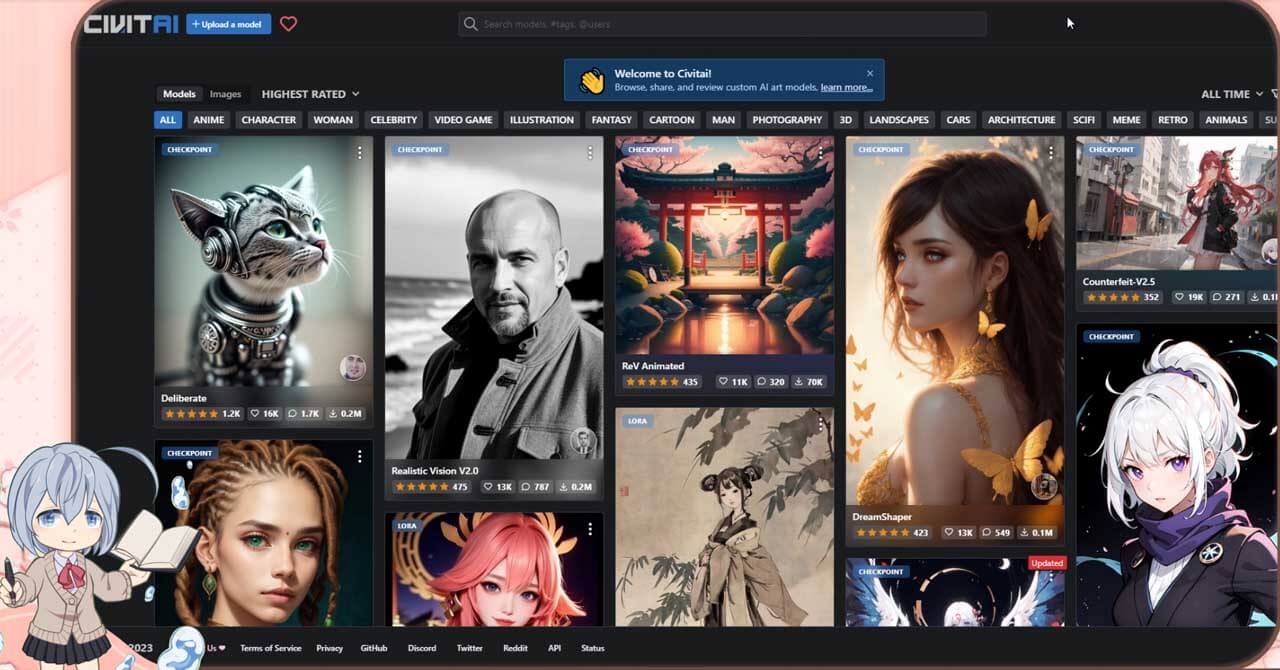
Task: Choose the PHOTOGRAPHY tag filter
Action: (787, 120)
